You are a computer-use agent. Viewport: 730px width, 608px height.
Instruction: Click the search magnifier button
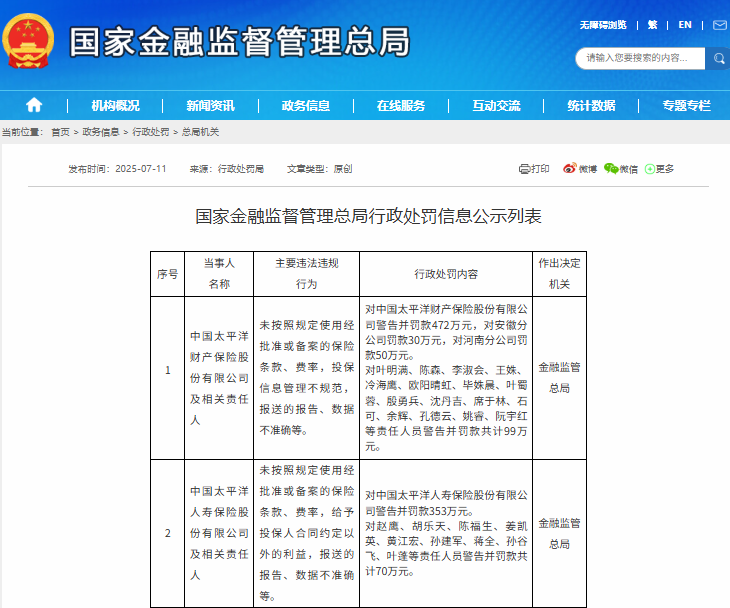coord(719,59)
